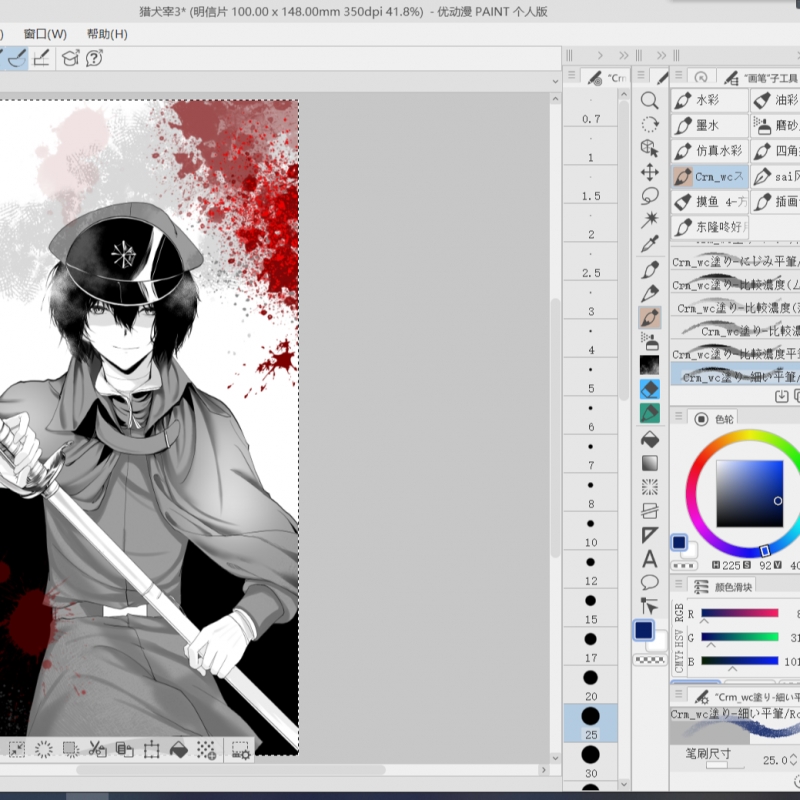Choose brush size 20 preset
Viewport: 800px width, 800px height.
coord(590,685)
